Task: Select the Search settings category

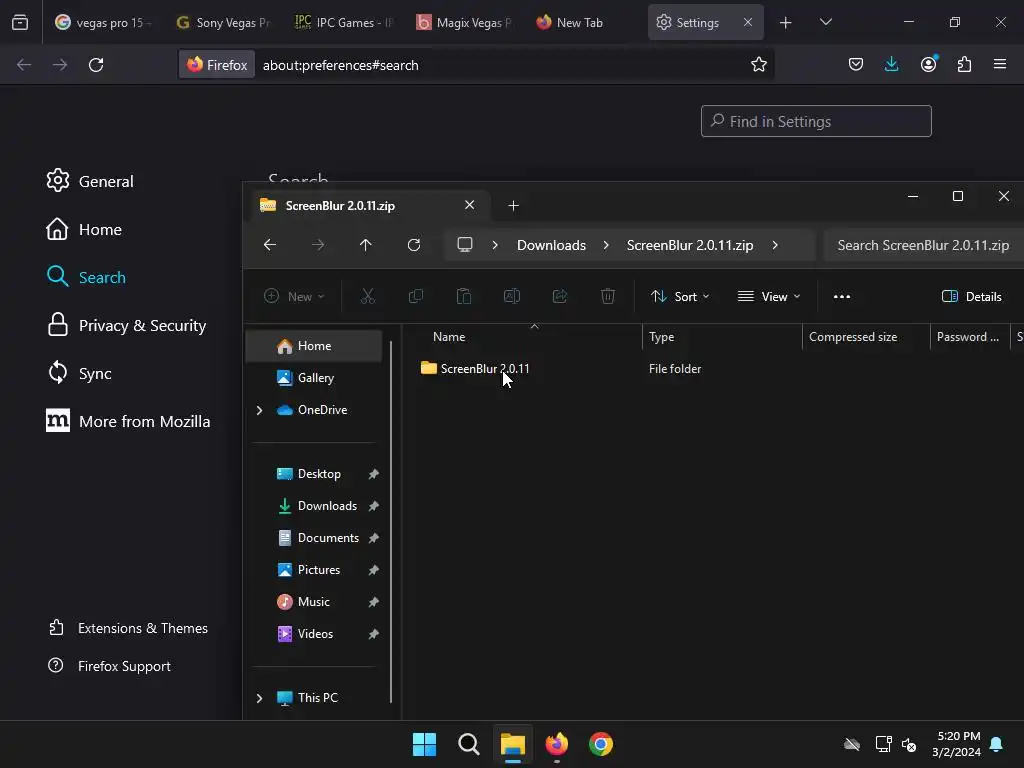Action: click(x=86, y=277)
